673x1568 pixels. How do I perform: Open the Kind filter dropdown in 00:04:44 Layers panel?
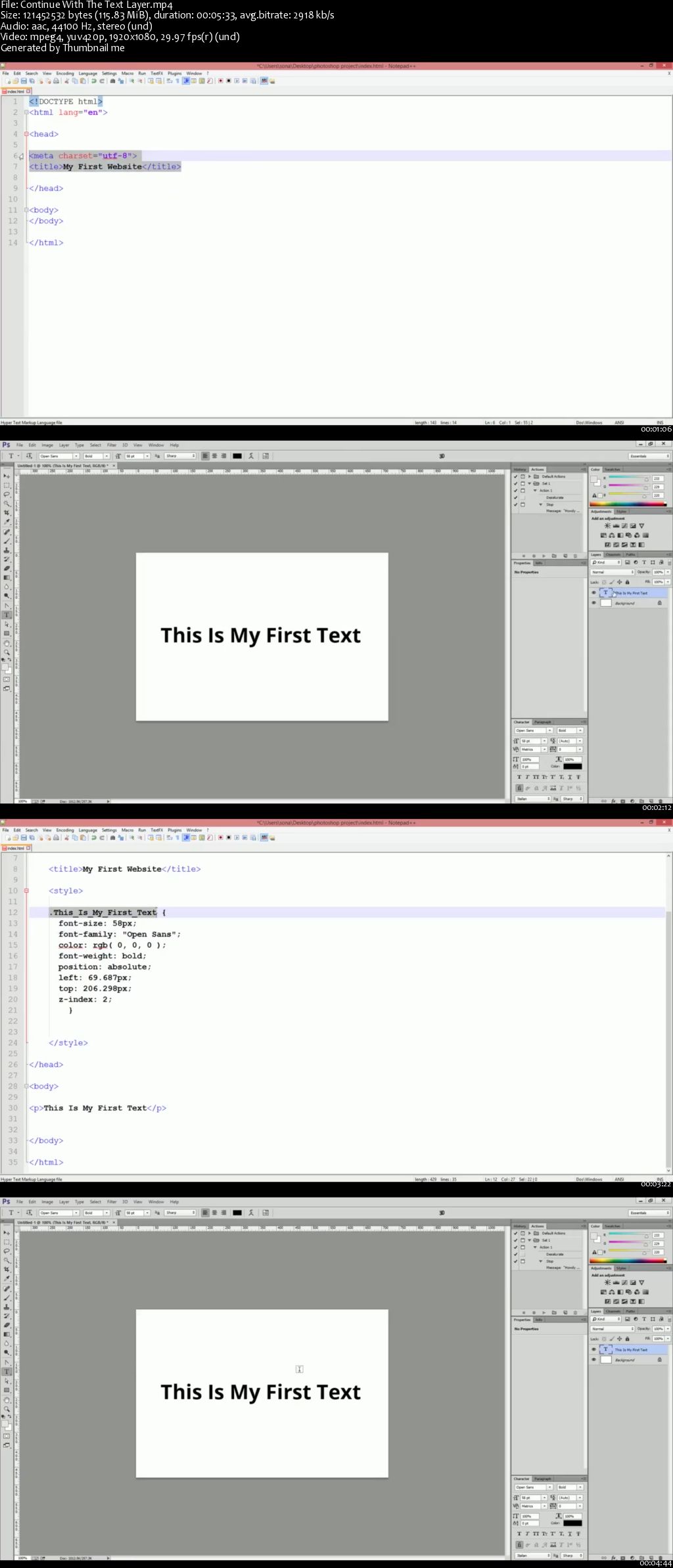(x=606, y=1319)
